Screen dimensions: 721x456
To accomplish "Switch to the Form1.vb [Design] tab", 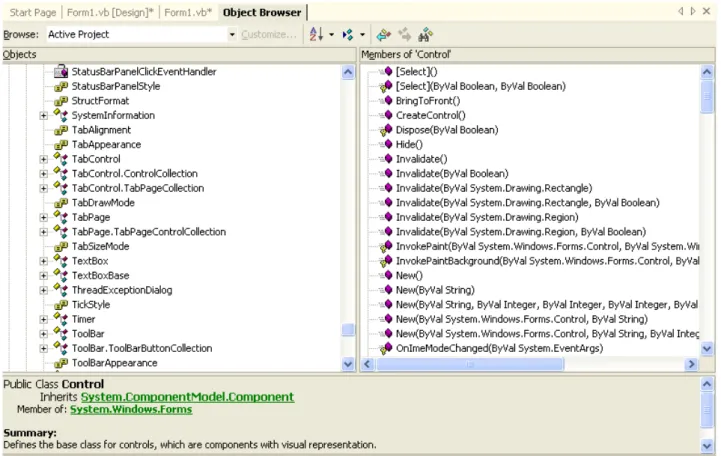I will point(110,12).
